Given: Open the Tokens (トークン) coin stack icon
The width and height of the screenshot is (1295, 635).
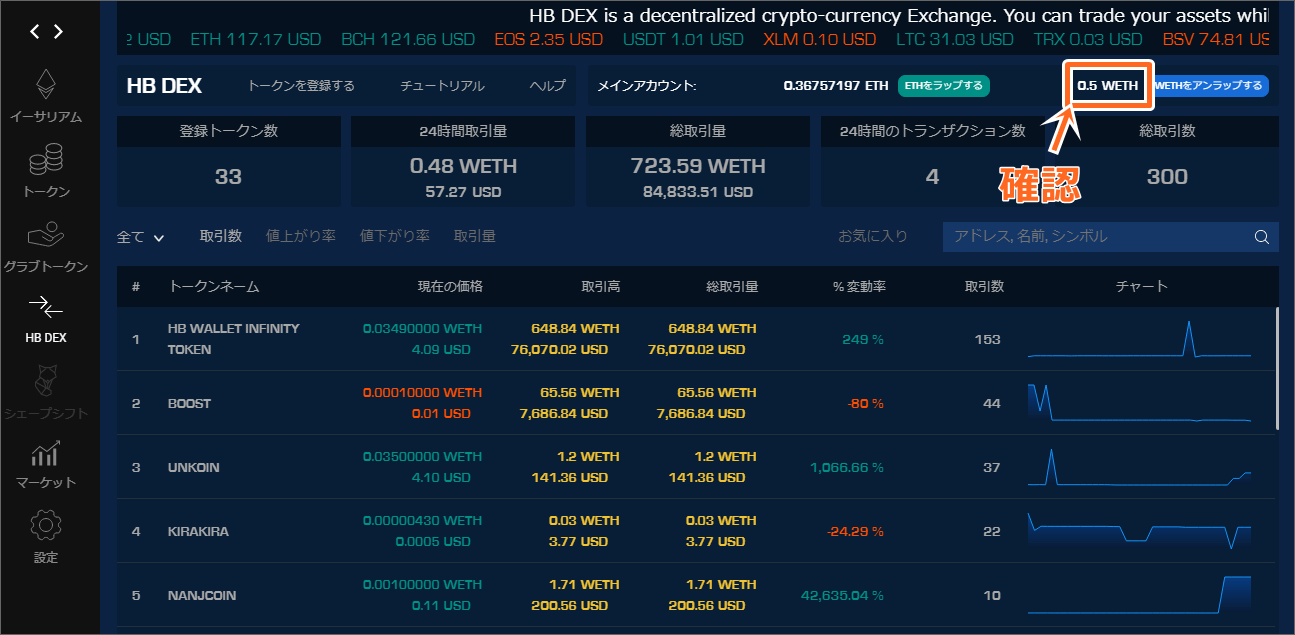Looking at the screenshot, I should pyautogui.click(x=46, y=160).
